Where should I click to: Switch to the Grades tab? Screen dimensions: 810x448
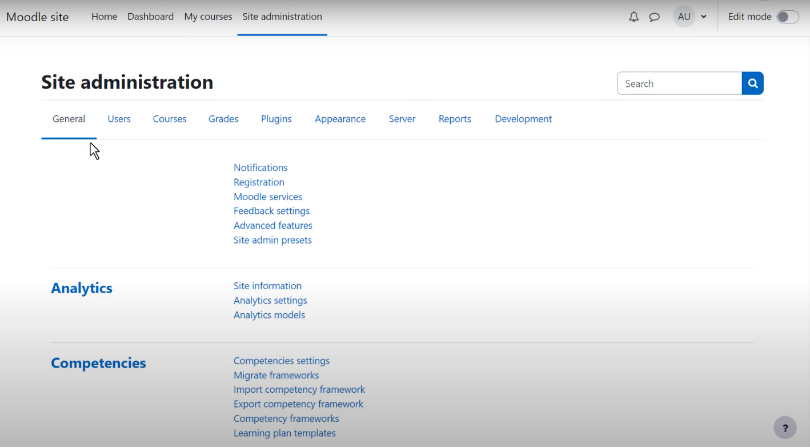click(x=223, y=119)
